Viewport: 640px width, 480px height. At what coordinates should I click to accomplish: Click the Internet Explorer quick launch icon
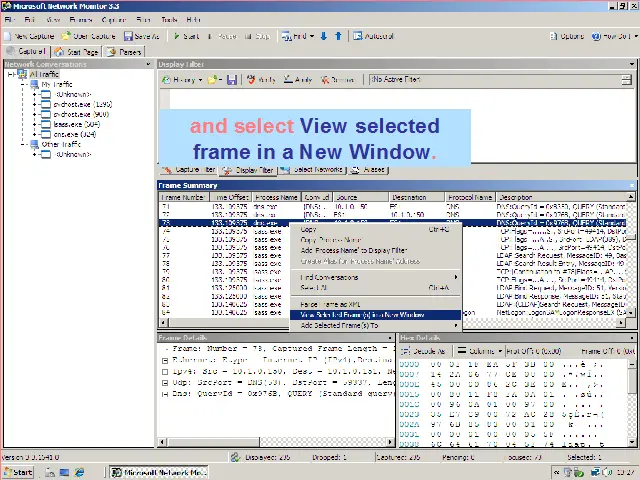[x=79, y=472]
